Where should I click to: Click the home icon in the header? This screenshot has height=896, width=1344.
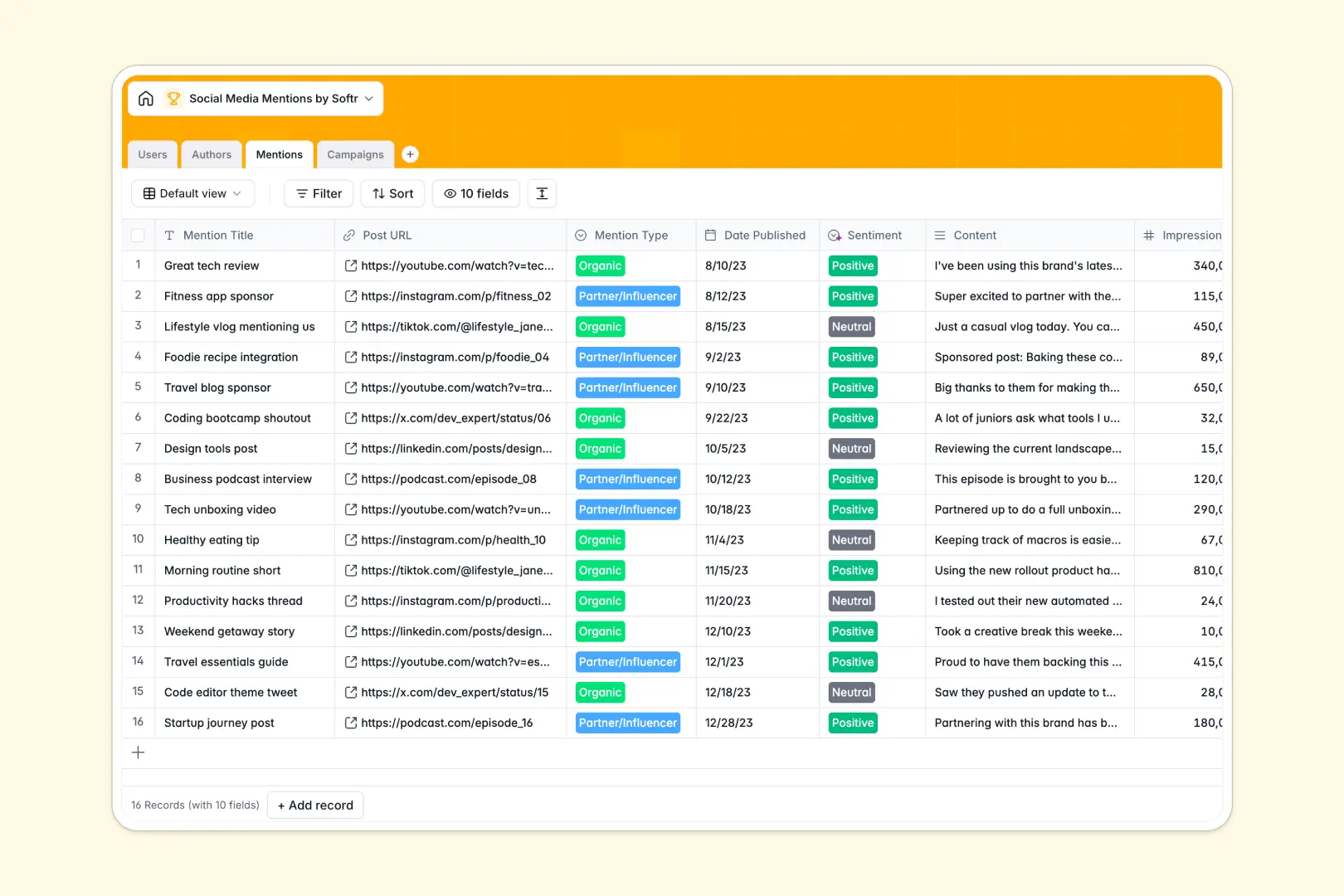pyautogui.click(x=146, y=98)
